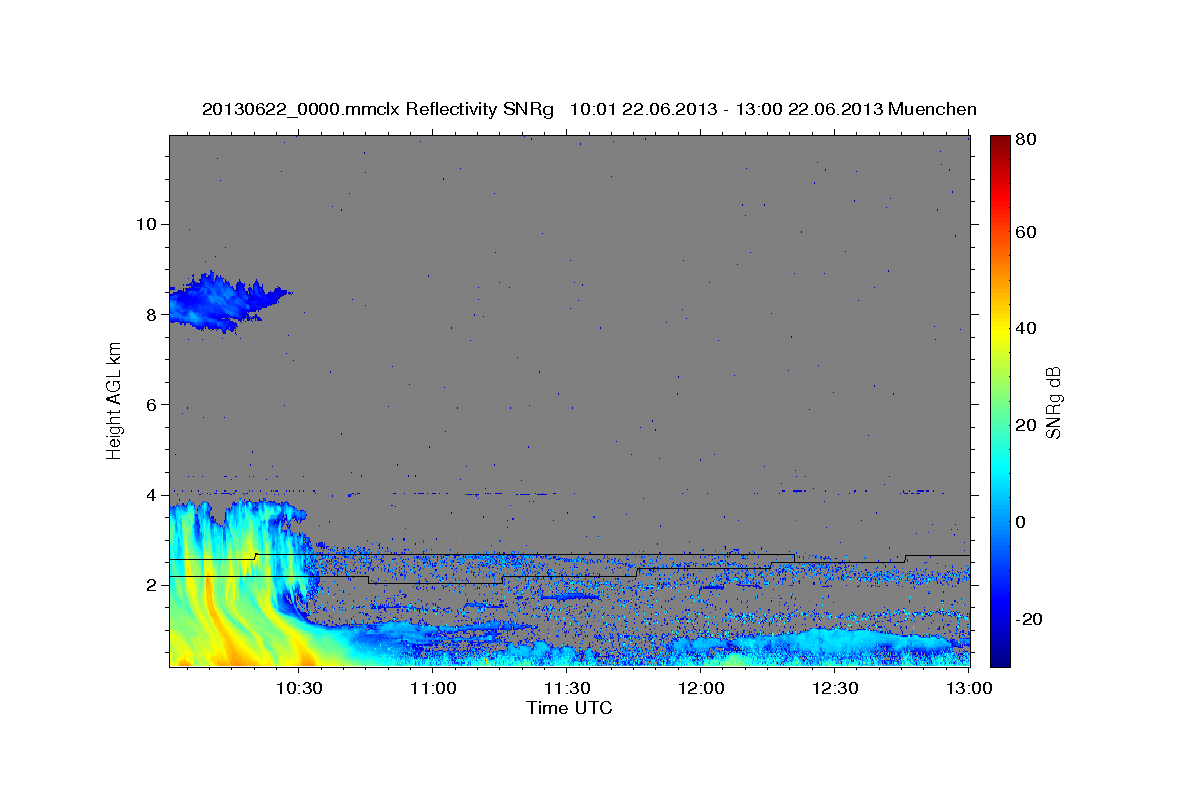The width and height of the screenshot is (1200, 800).
Task: Click the 10:30 time tick label
Action: click(298, 688)
